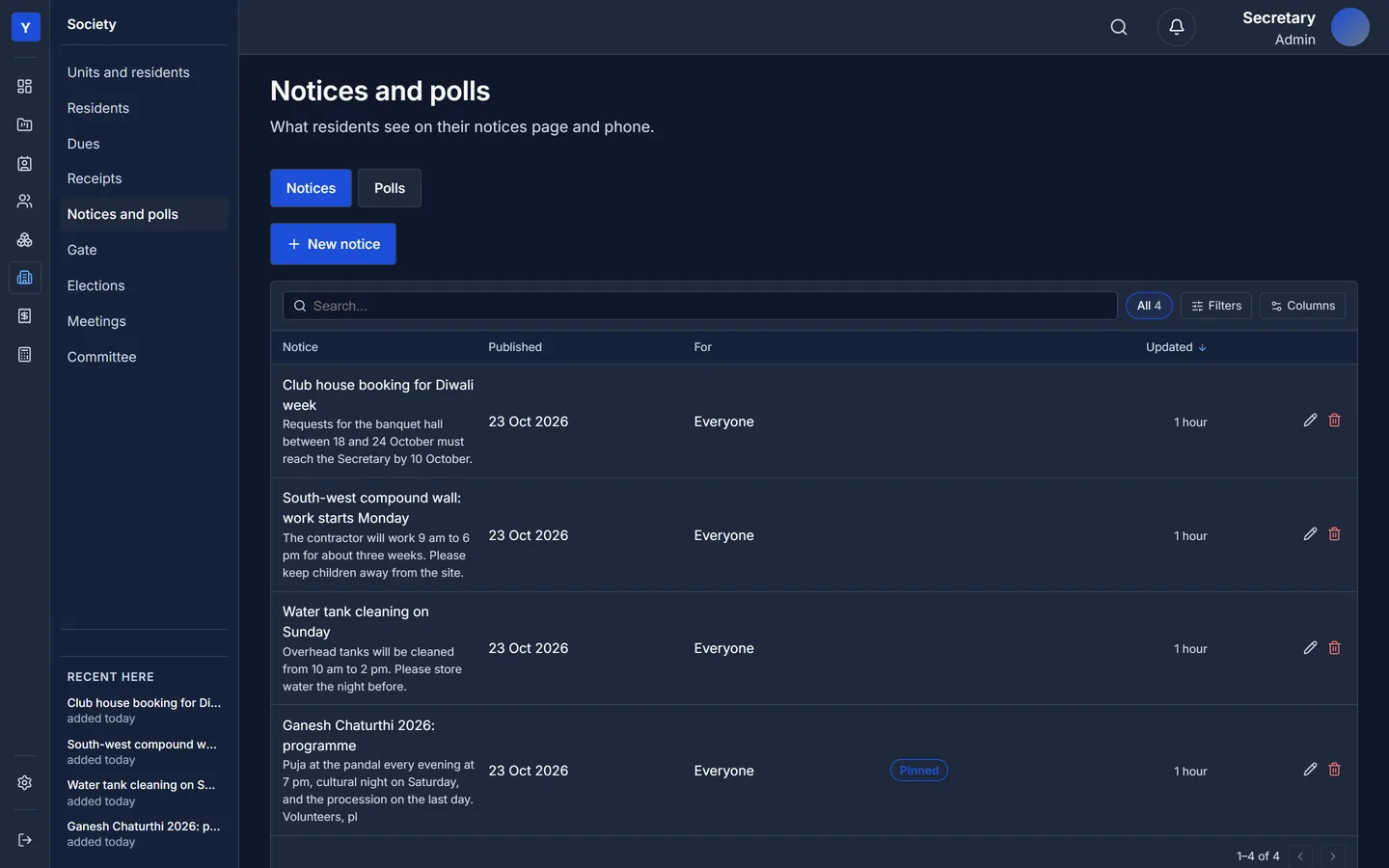Open the dashboard grid icon in rail

(x=25, y=87)
